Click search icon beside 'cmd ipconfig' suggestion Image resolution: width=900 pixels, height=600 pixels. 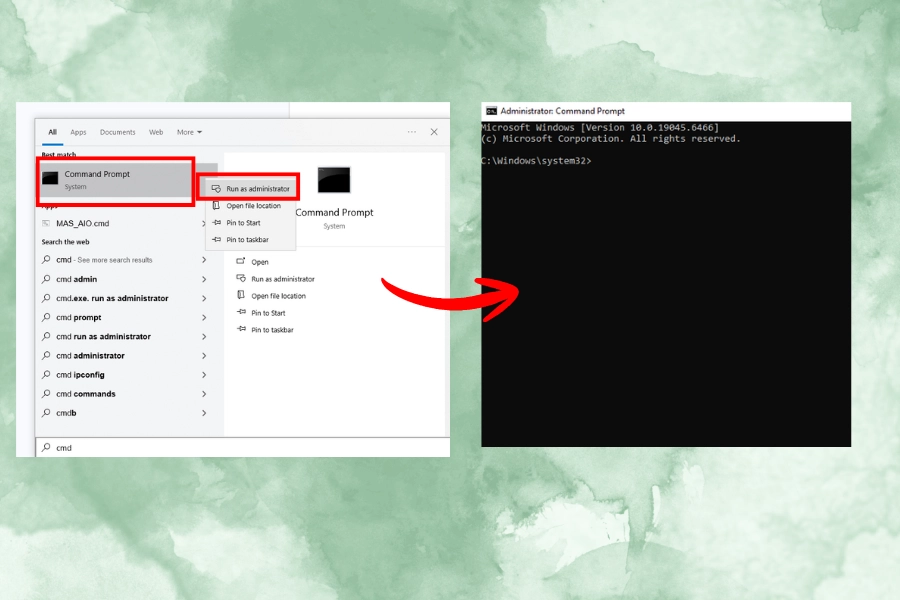point(46,375)
